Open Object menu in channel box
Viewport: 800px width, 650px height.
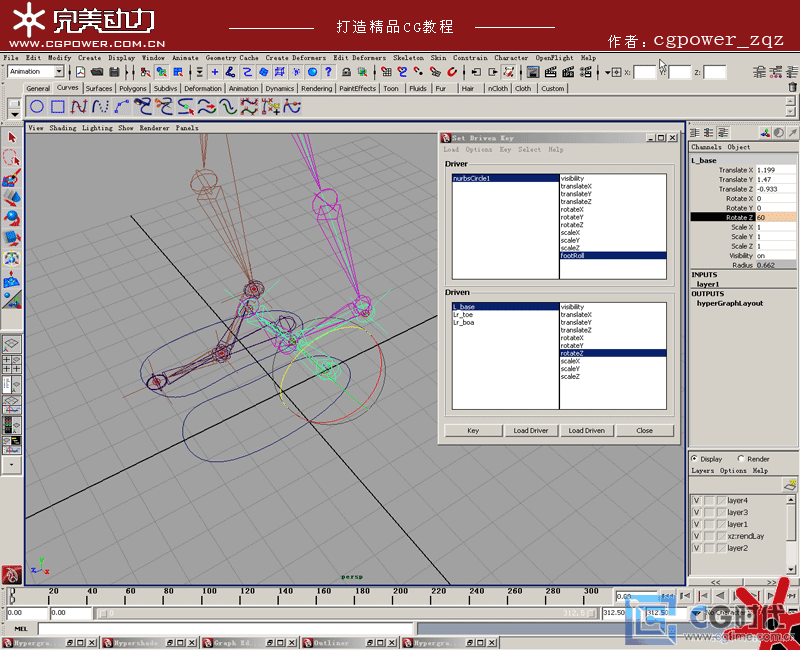(x=738, y=147)
